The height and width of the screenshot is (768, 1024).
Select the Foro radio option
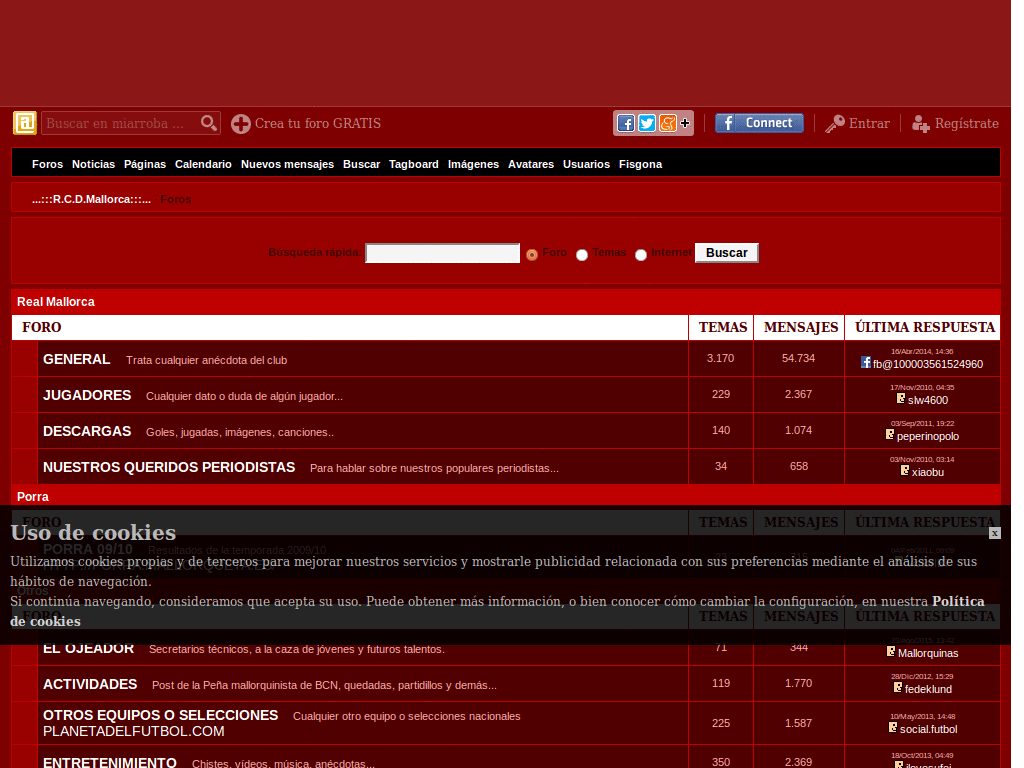(x=532, y=254)
